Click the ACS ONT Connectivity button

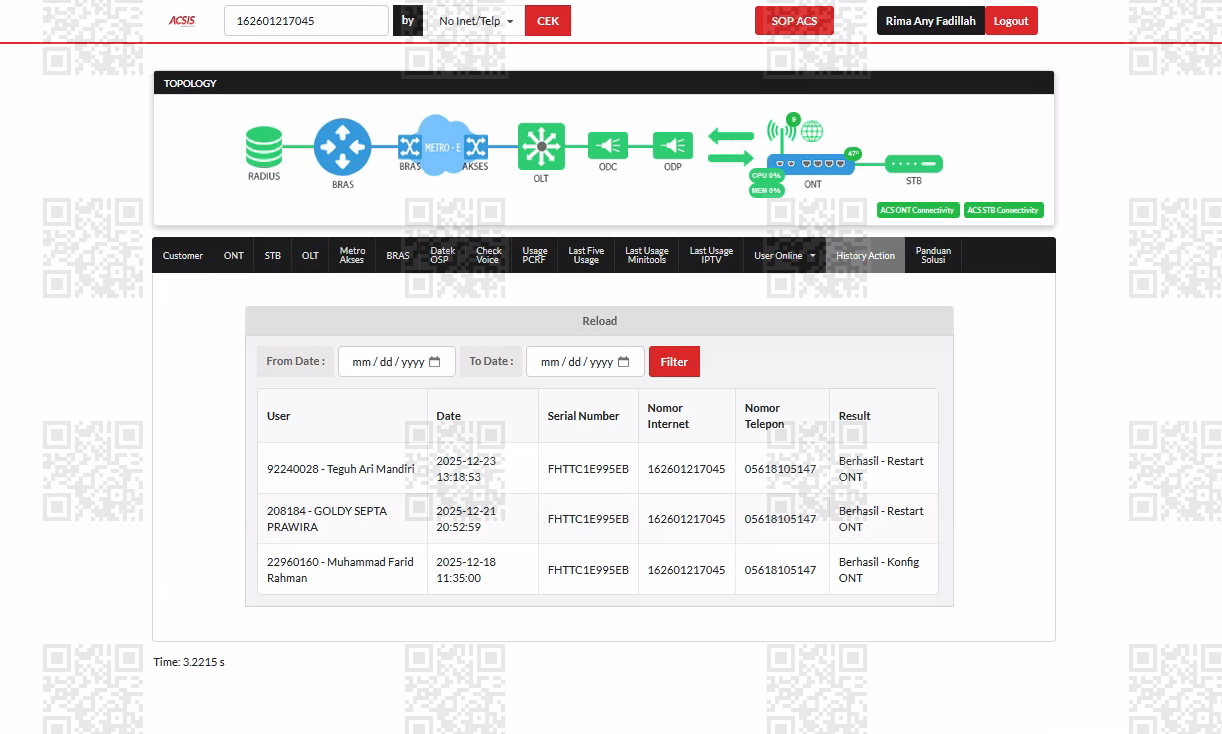tap(918, 210)
